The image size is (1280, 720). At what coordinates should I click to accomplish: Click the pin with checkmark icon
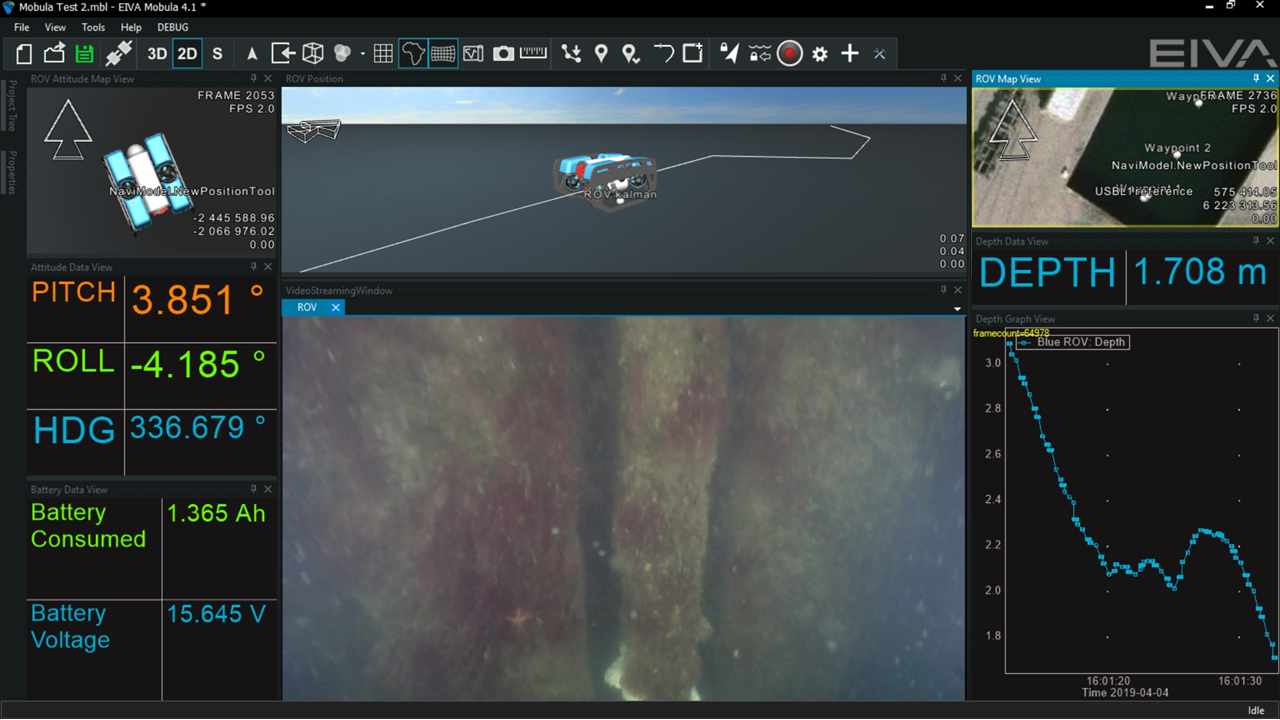pos(631,54)
